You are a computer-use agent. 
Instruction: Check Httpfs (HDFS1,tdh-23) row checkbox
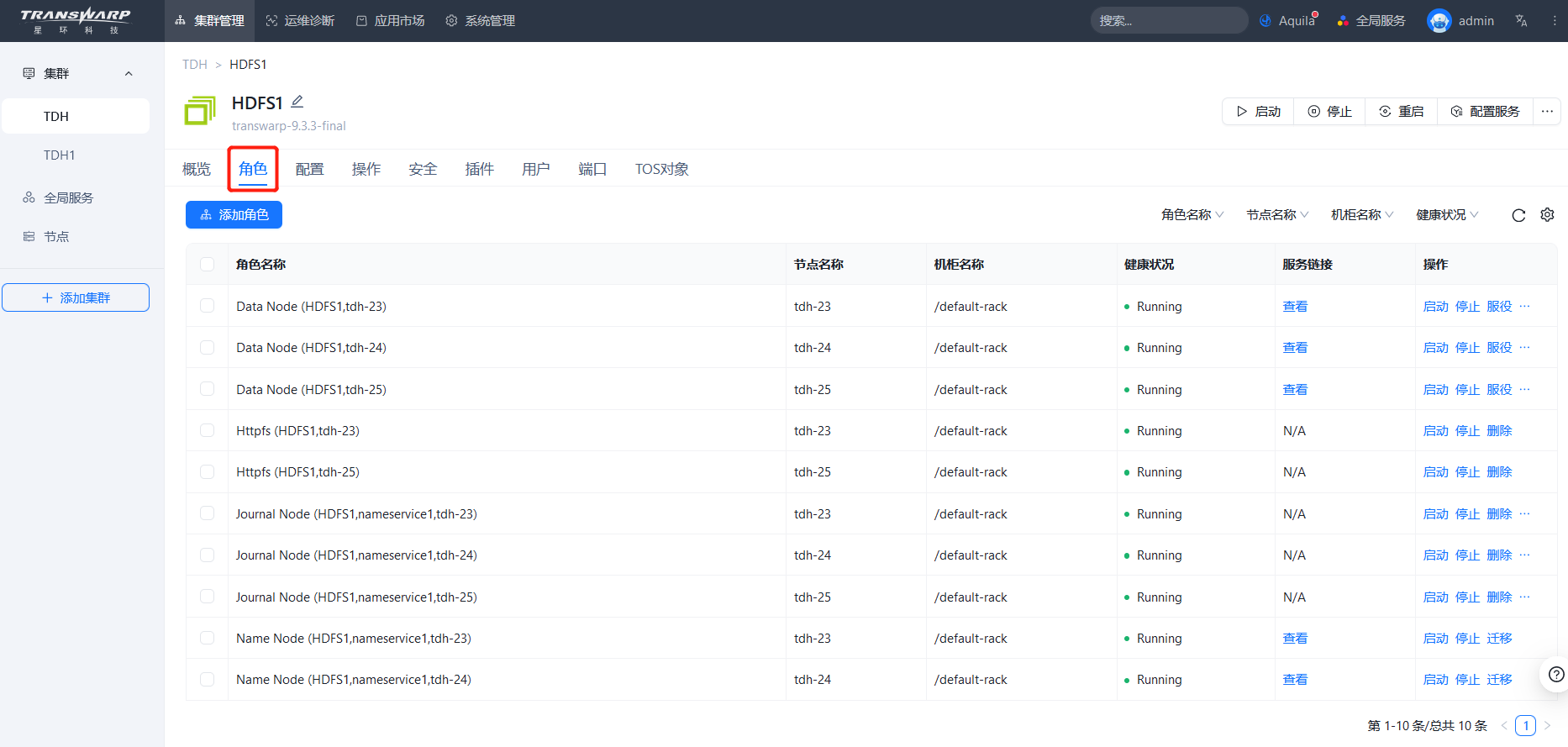pyautogui.click(x=207, y=430)
